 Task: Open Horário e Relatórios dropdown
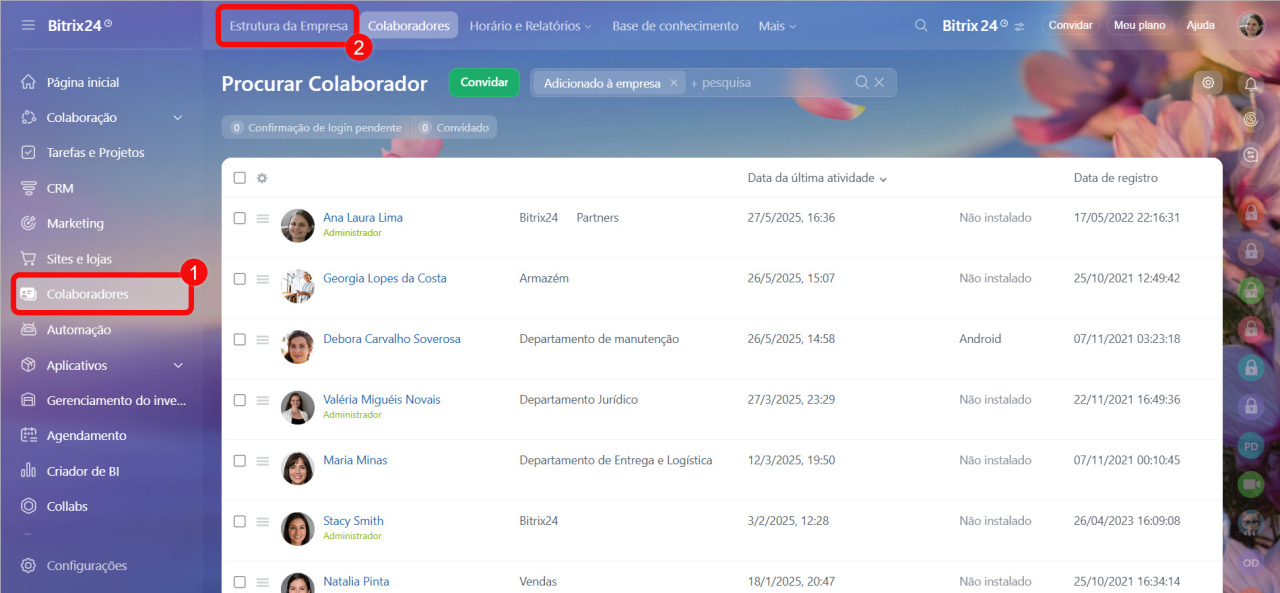pos(530,26)
